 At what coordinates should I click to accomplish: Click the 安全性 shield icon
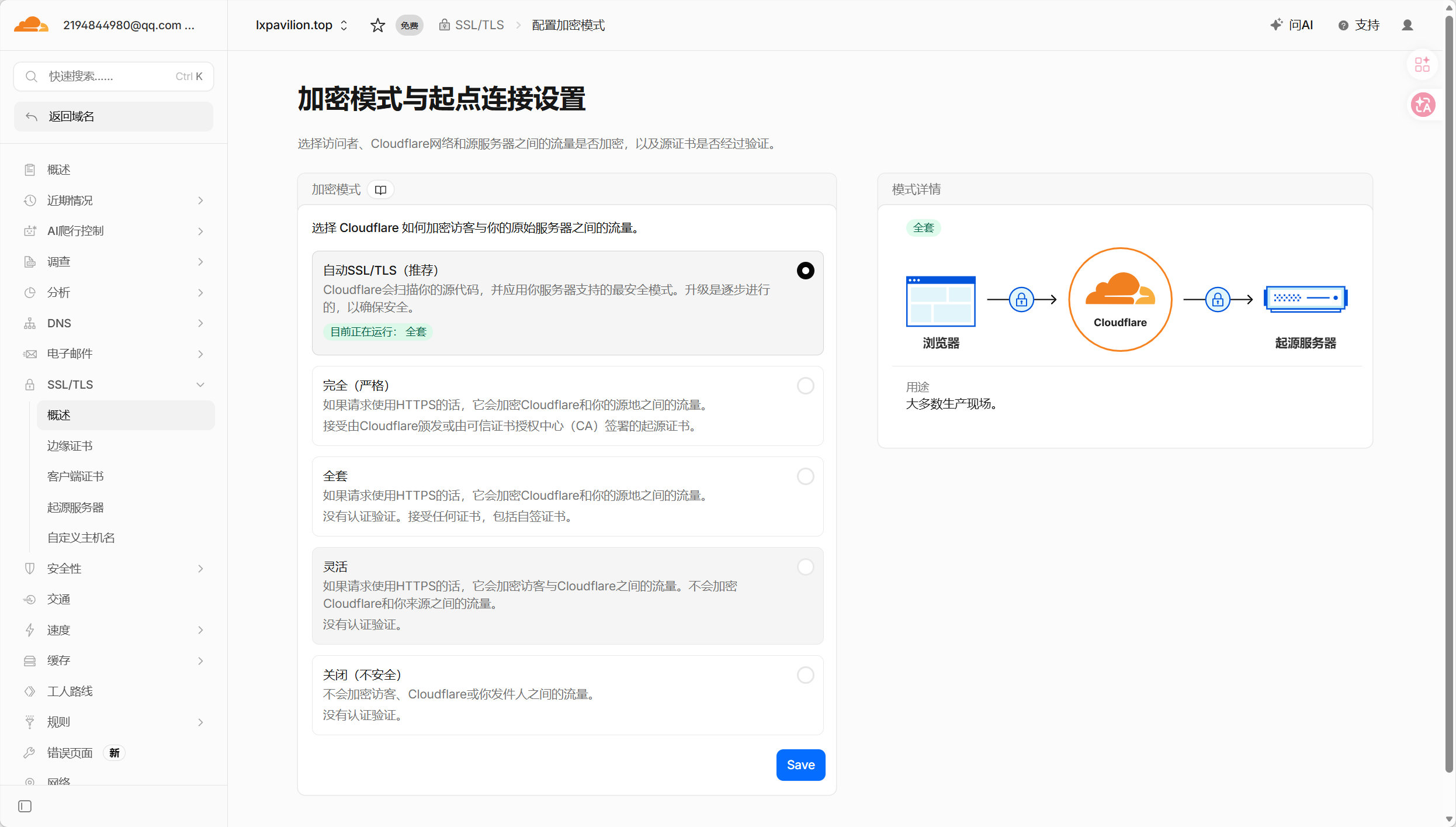[x=30, y=569]
